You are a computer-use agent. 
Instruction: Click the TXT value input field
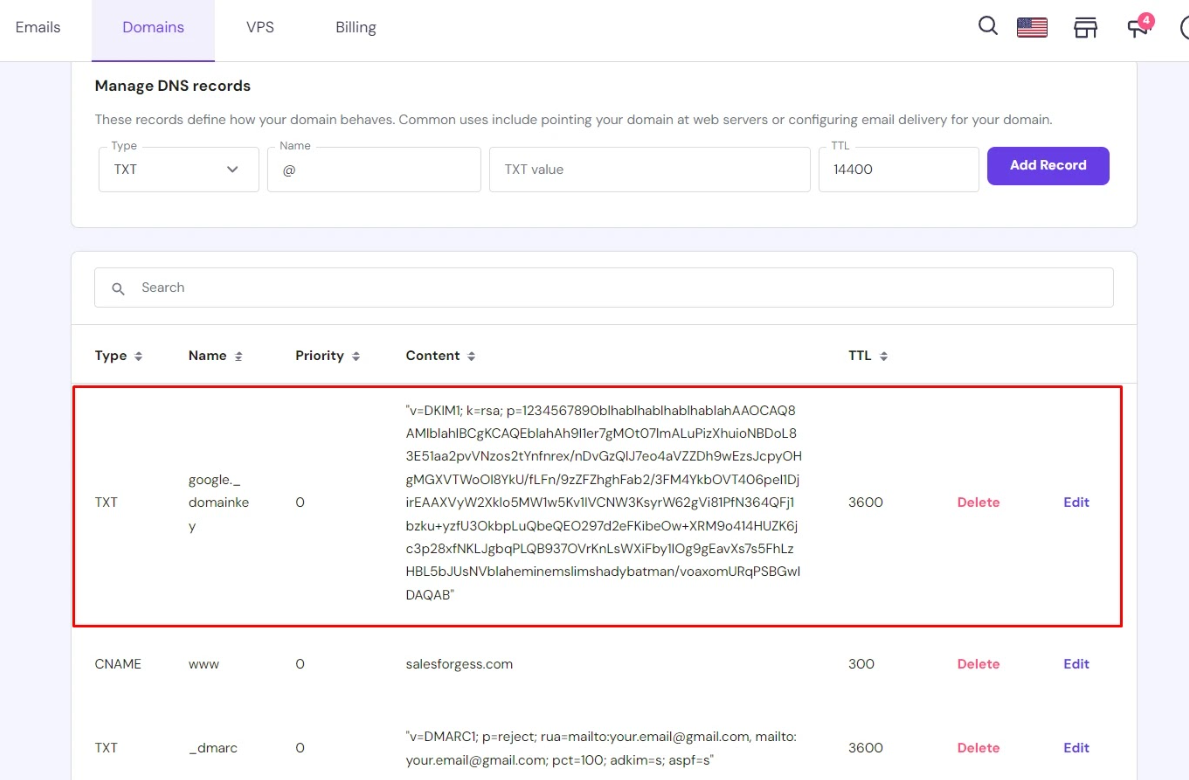[649, 169]
